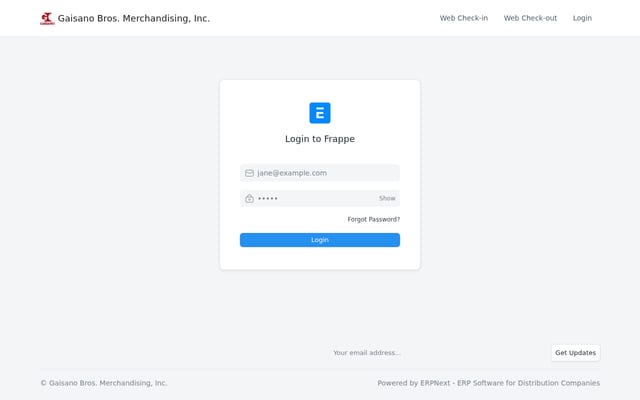This screenshot has height=400, width=640.
Task: Toggle Show password visibility
Action: (387, 198)
